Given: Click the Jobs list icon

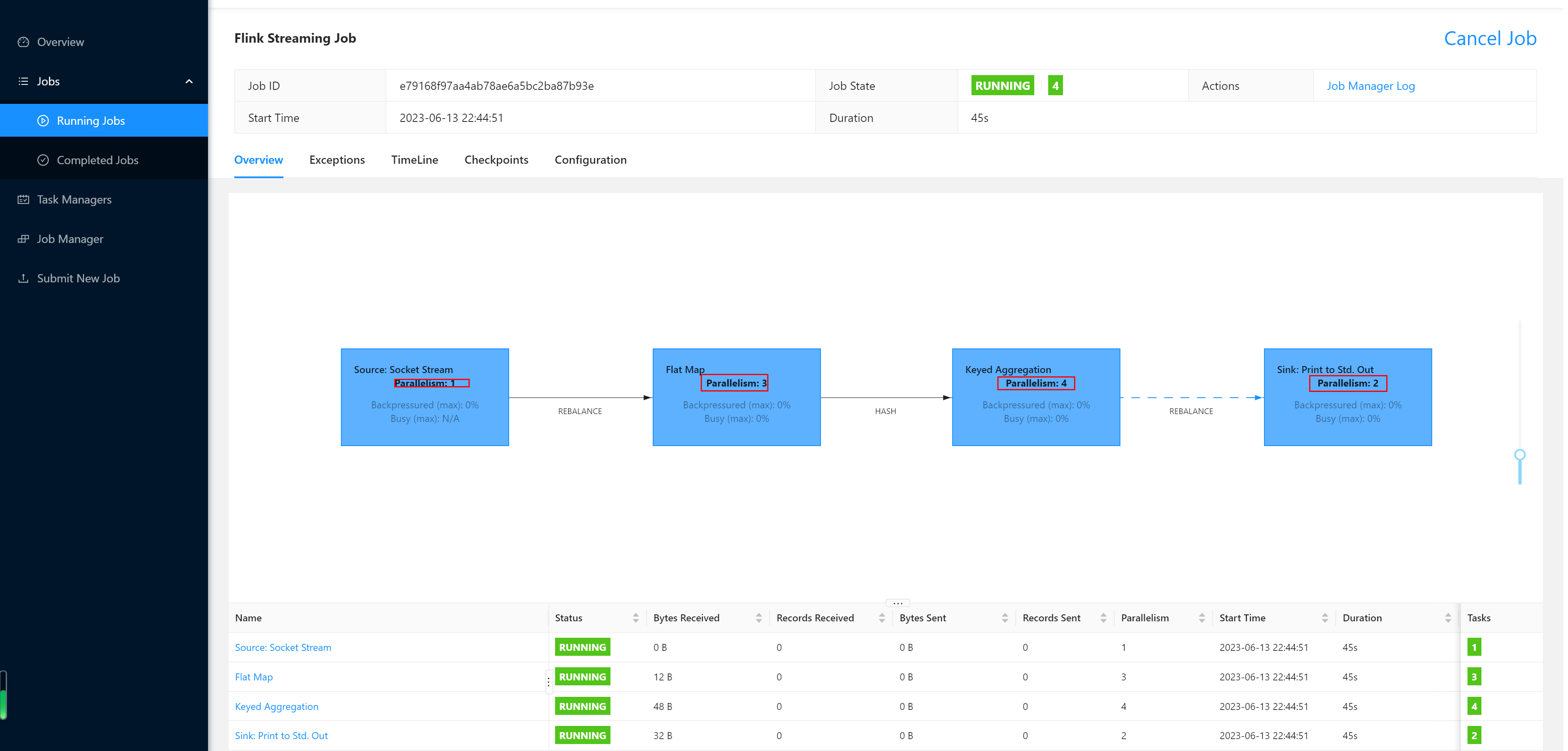Looking at the screenshot, I should [23, 81].
